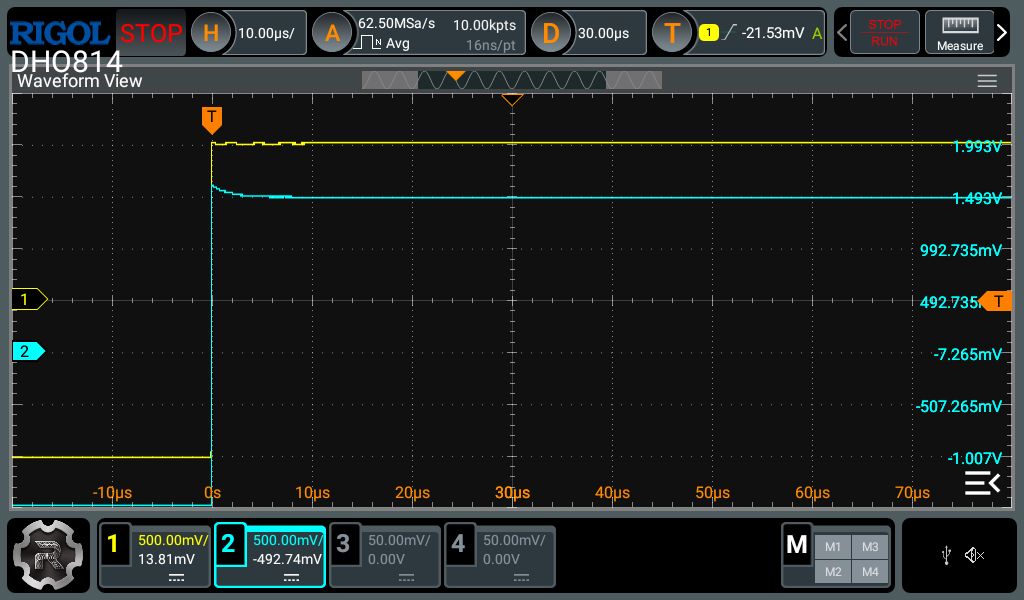Open the Waveform View hamburger menu

[987, 81]
